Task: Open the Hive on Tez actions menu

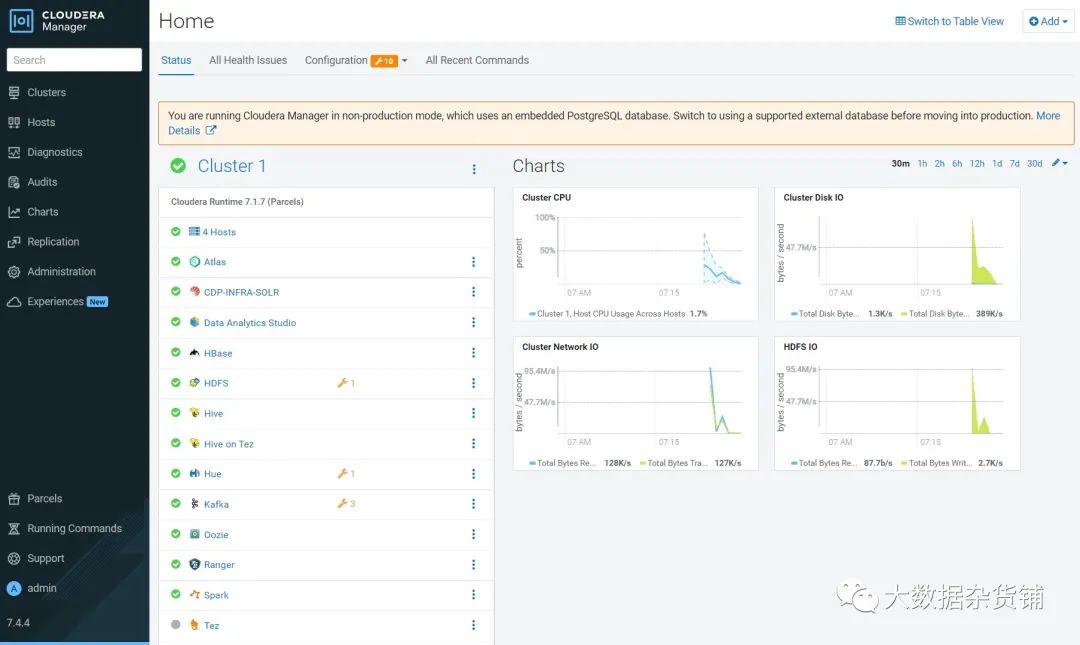Action: (473, 444)
